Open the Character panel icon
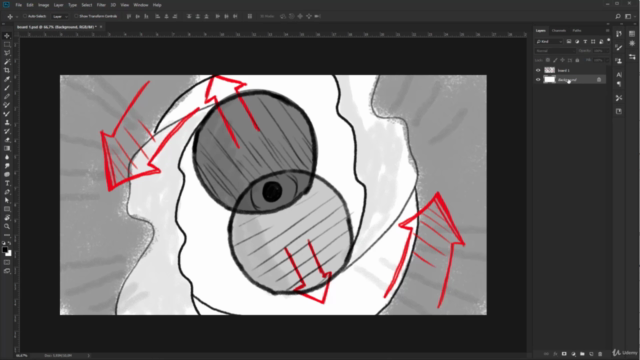Viewport: 640px width, 360px height. (x=619, y=75)
